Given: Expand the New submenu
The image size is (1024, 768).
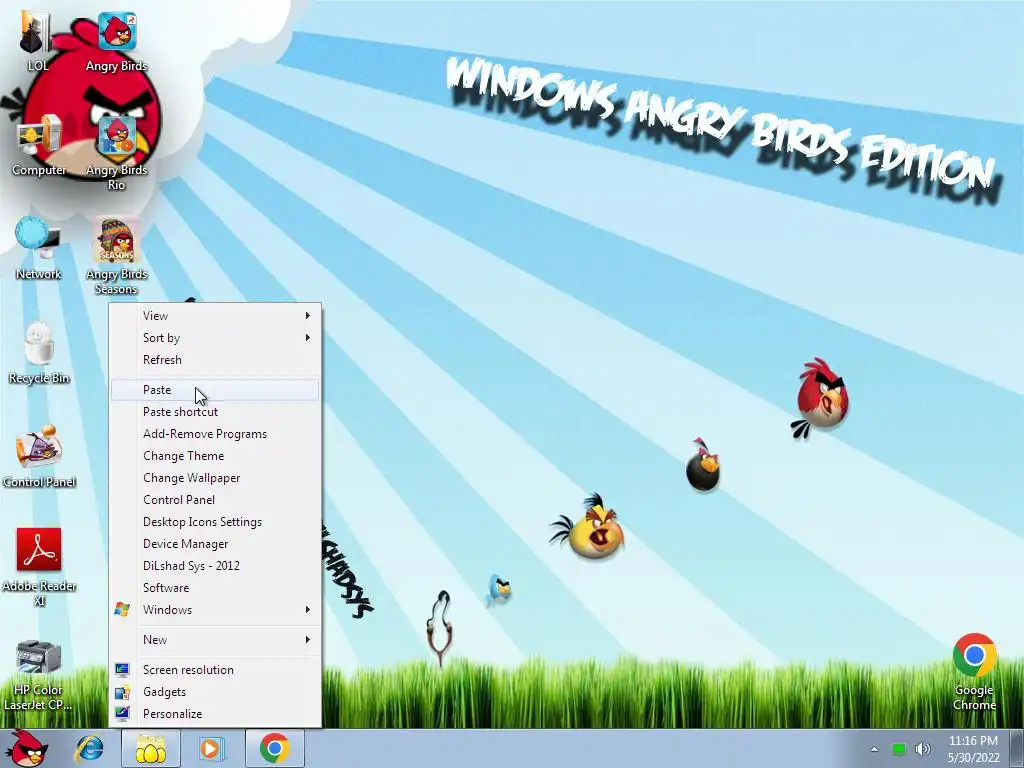Looking at the screenshot, I should pyautogui.click(x=215, y=640).
